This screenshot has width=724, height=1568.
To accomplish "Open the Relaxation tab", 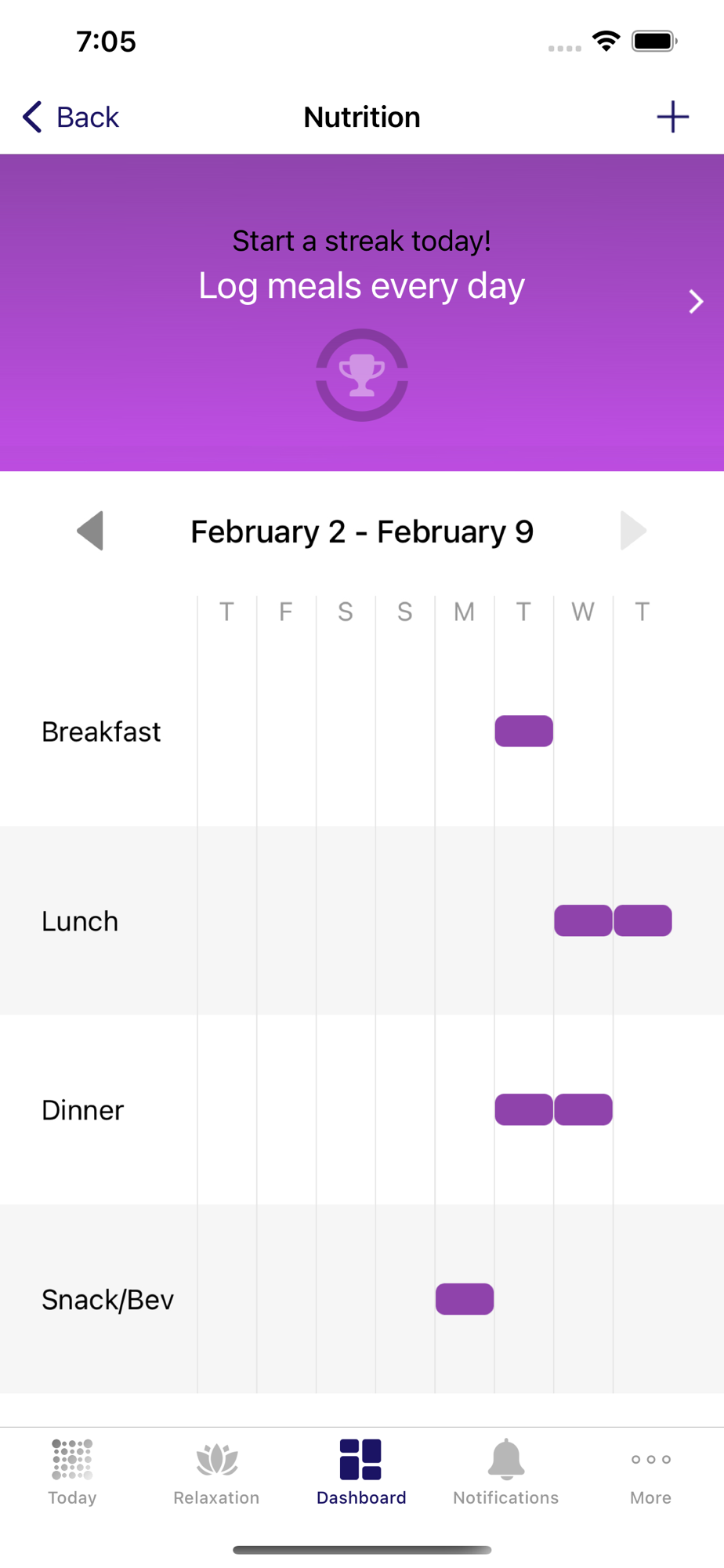I will click(x=216, y=1472).
